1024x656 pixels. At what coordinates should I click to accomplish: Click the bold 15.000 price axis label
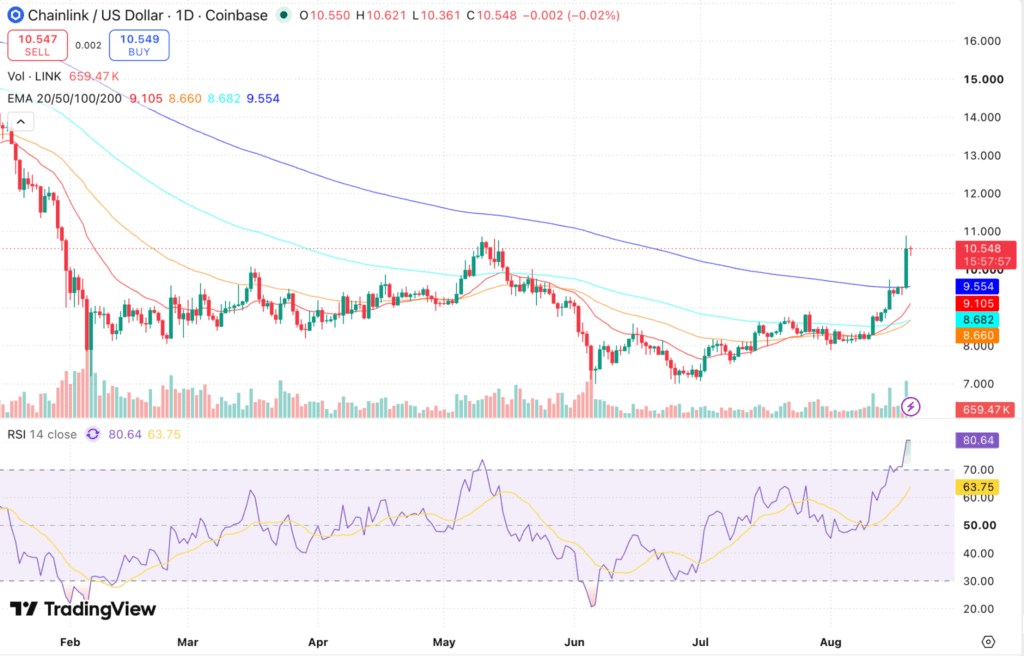coord(984,80)
